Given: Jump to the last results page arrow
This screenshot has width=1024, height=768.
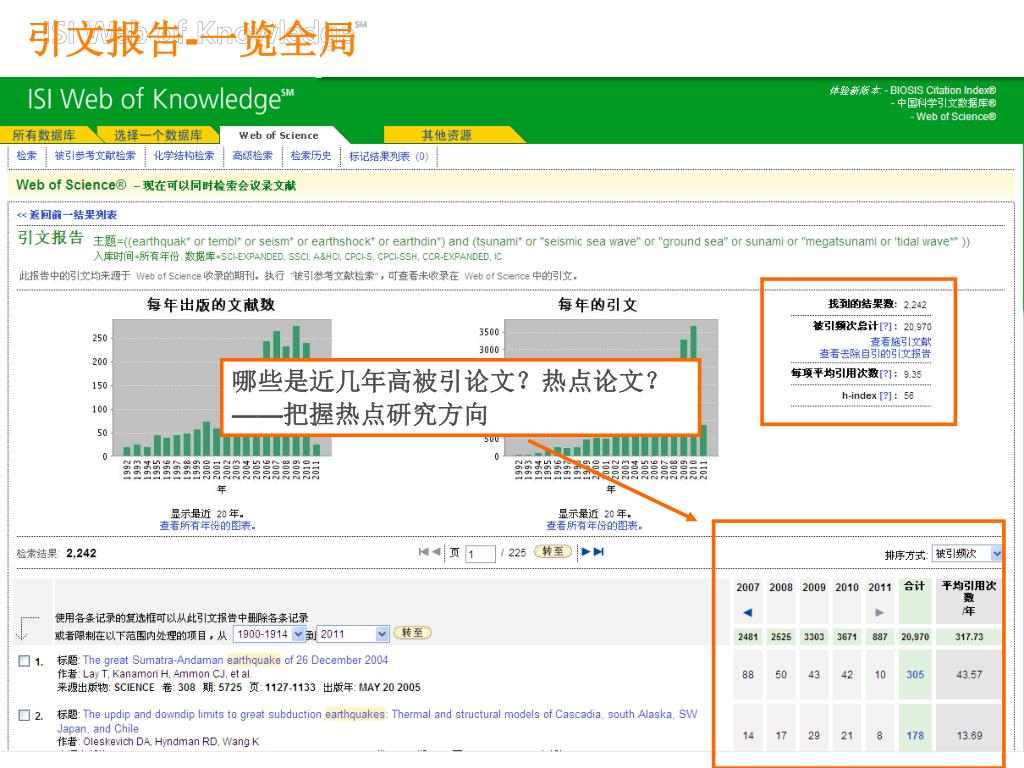Looking at the screenshot, I should pyautogui.click(x=599, y=552).
